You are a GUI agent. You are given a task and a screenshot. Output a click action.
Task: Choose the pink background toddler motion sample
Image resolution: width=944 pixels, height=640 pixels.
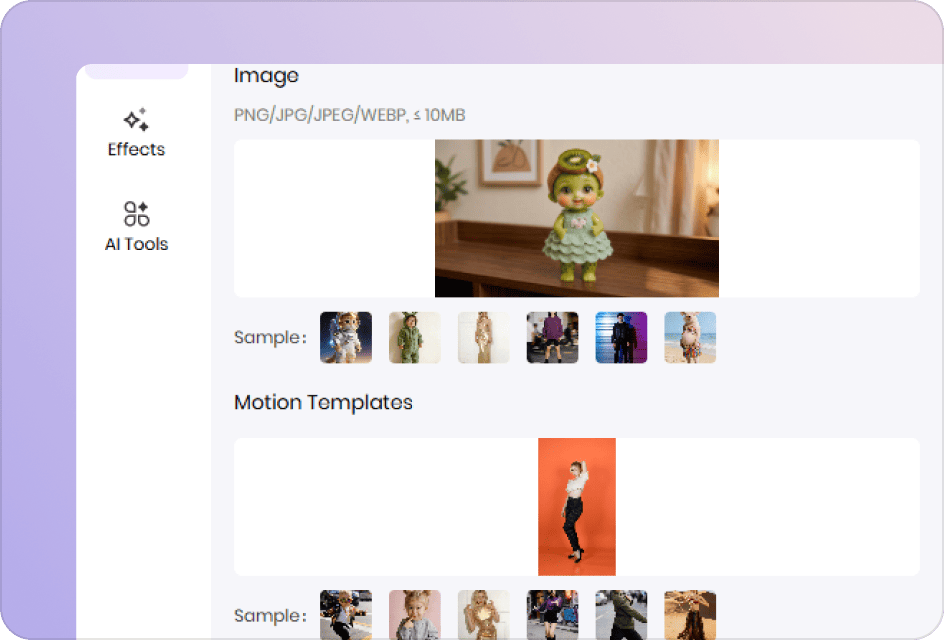pyautogui.click(x=414, y=614)
